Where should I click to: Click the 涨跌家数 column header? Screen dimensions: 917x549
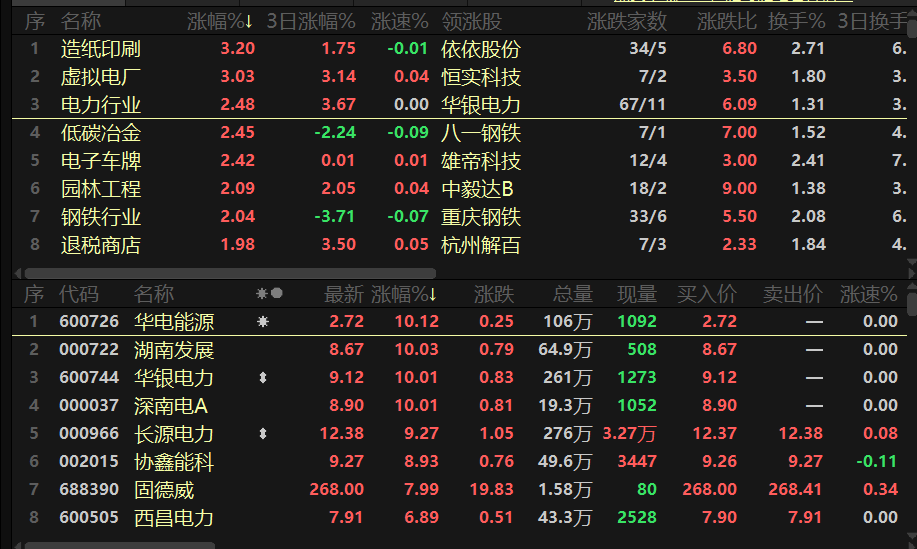(626, 22)
